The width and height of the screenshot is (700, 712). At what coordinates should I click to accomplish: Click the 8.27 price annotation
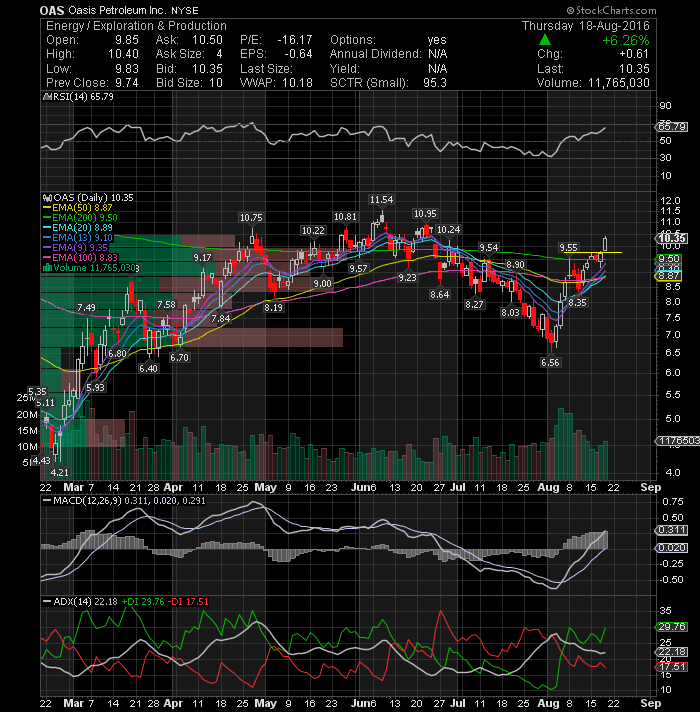click(474, 304)
